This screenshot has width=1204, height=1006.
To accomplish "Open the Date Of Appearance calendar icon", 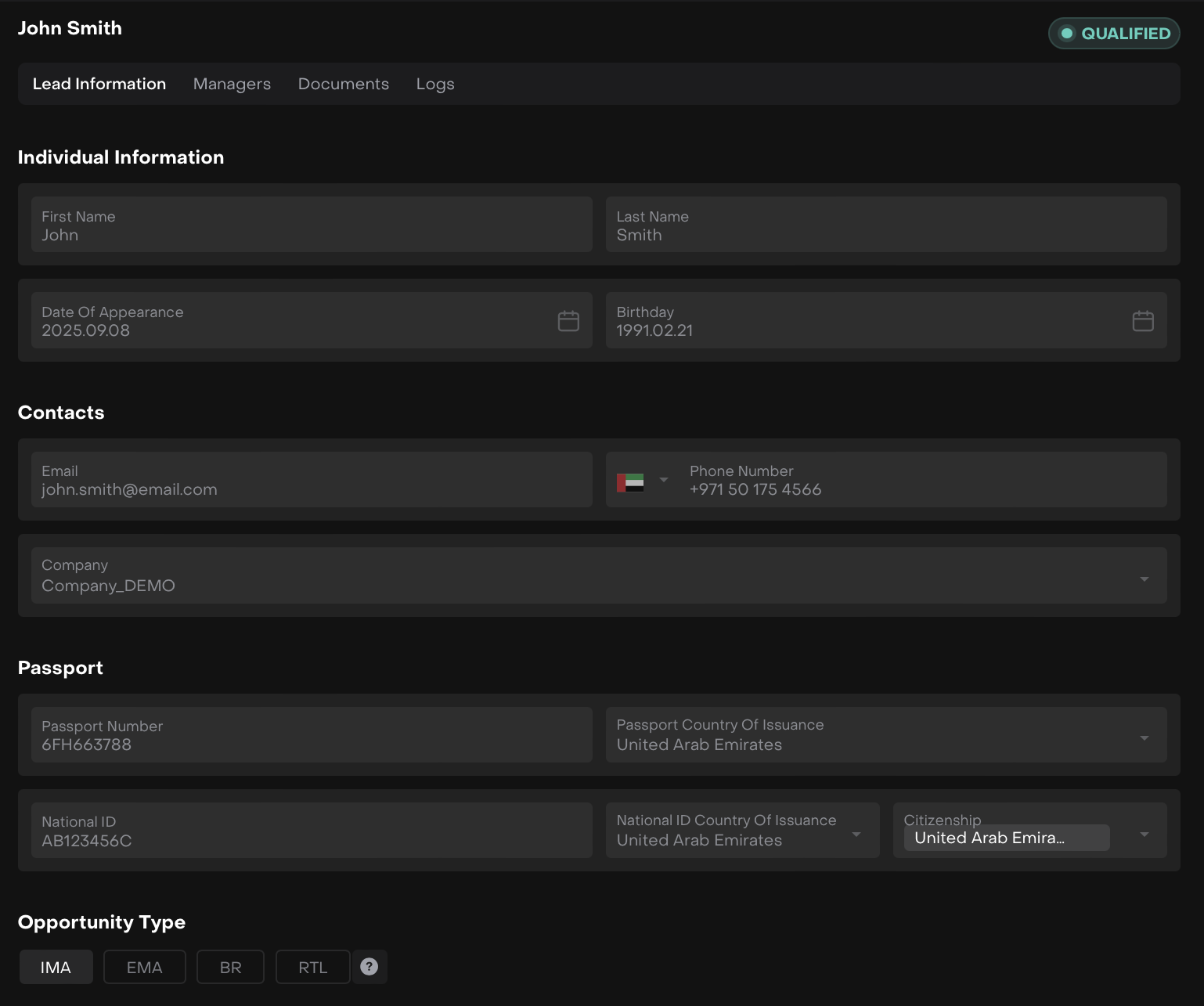I will (x=568, y=321).
